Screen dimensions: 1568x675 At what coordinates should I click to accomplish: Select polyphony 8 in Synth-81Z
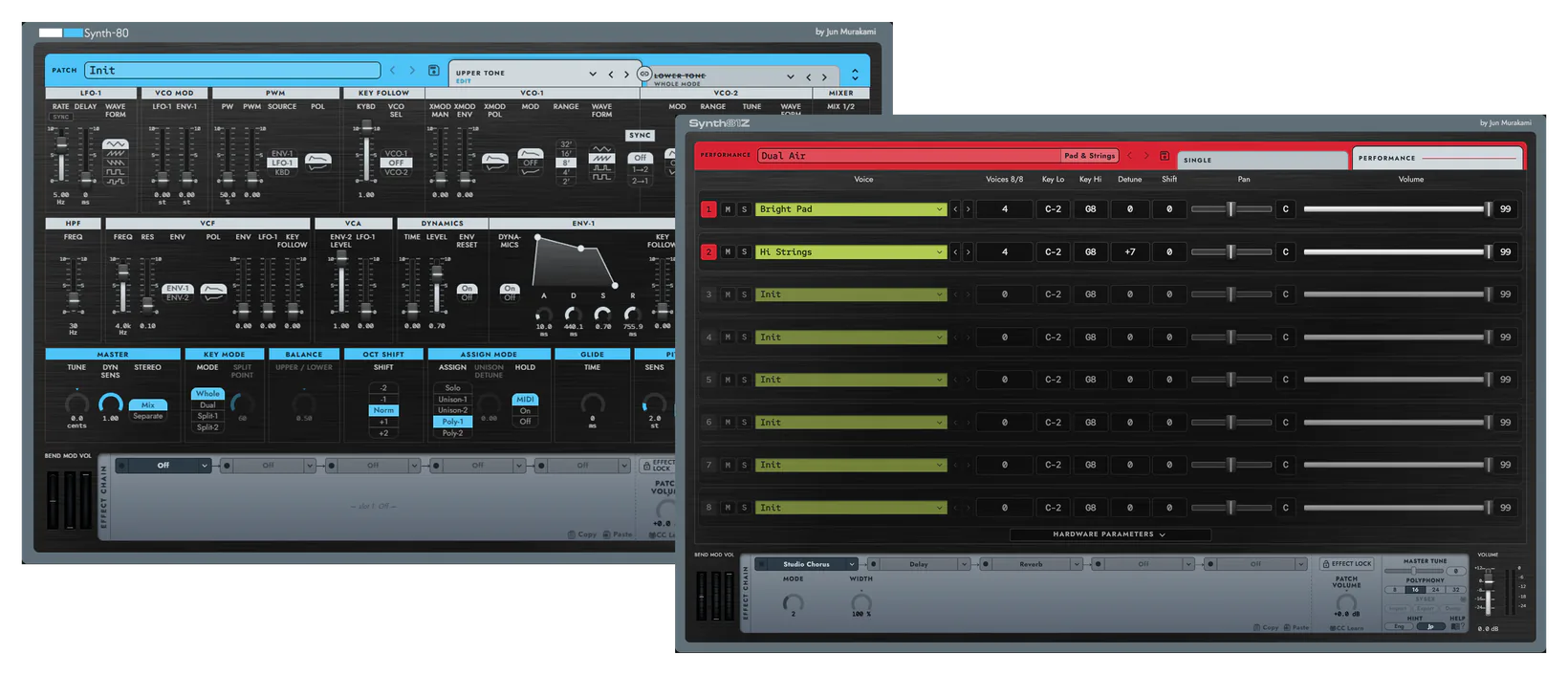pyautogui.click(x=1395, y=590)
